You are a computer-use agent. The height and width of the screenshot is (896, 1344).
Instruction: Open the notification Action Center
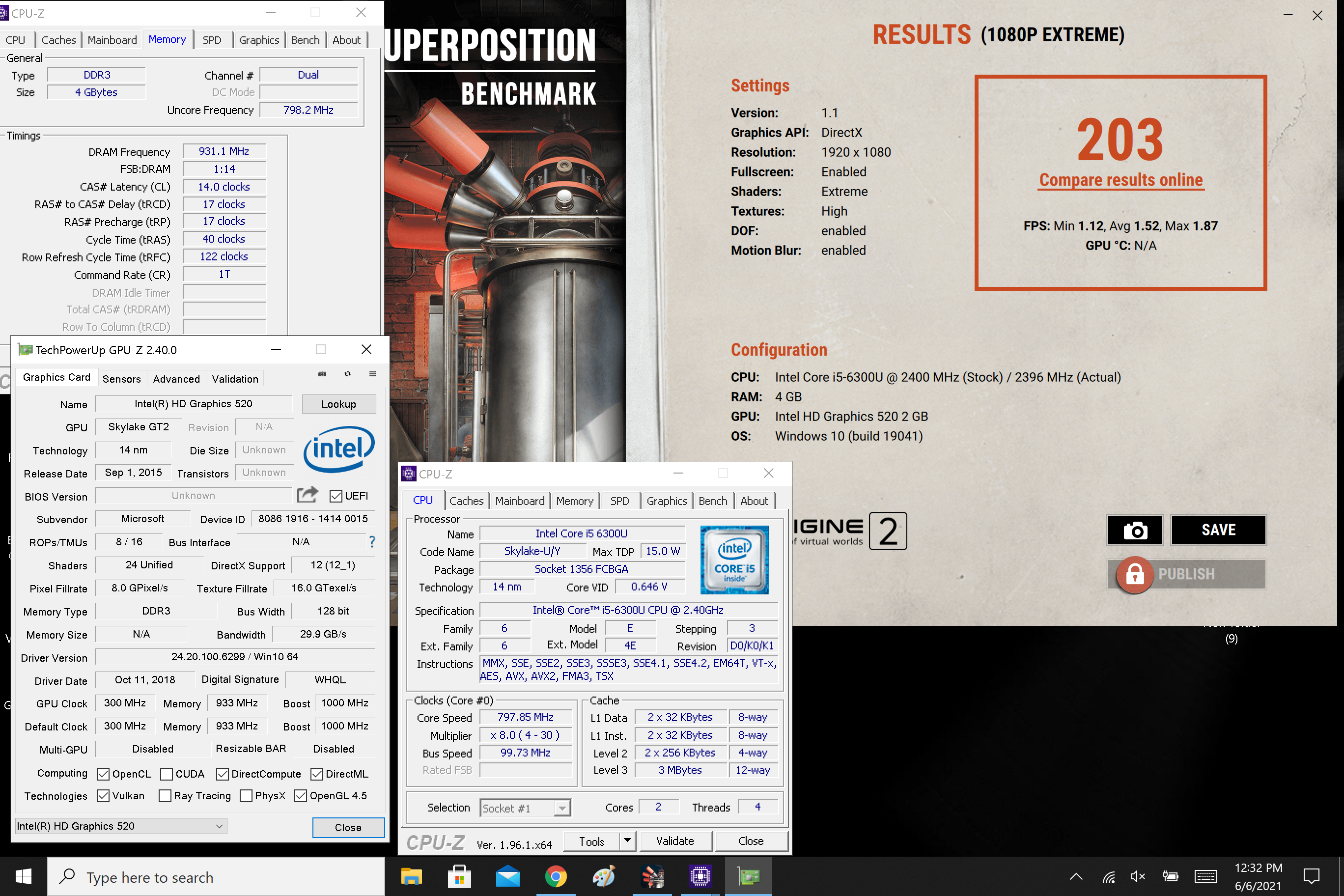click(x=1311, y=876)
